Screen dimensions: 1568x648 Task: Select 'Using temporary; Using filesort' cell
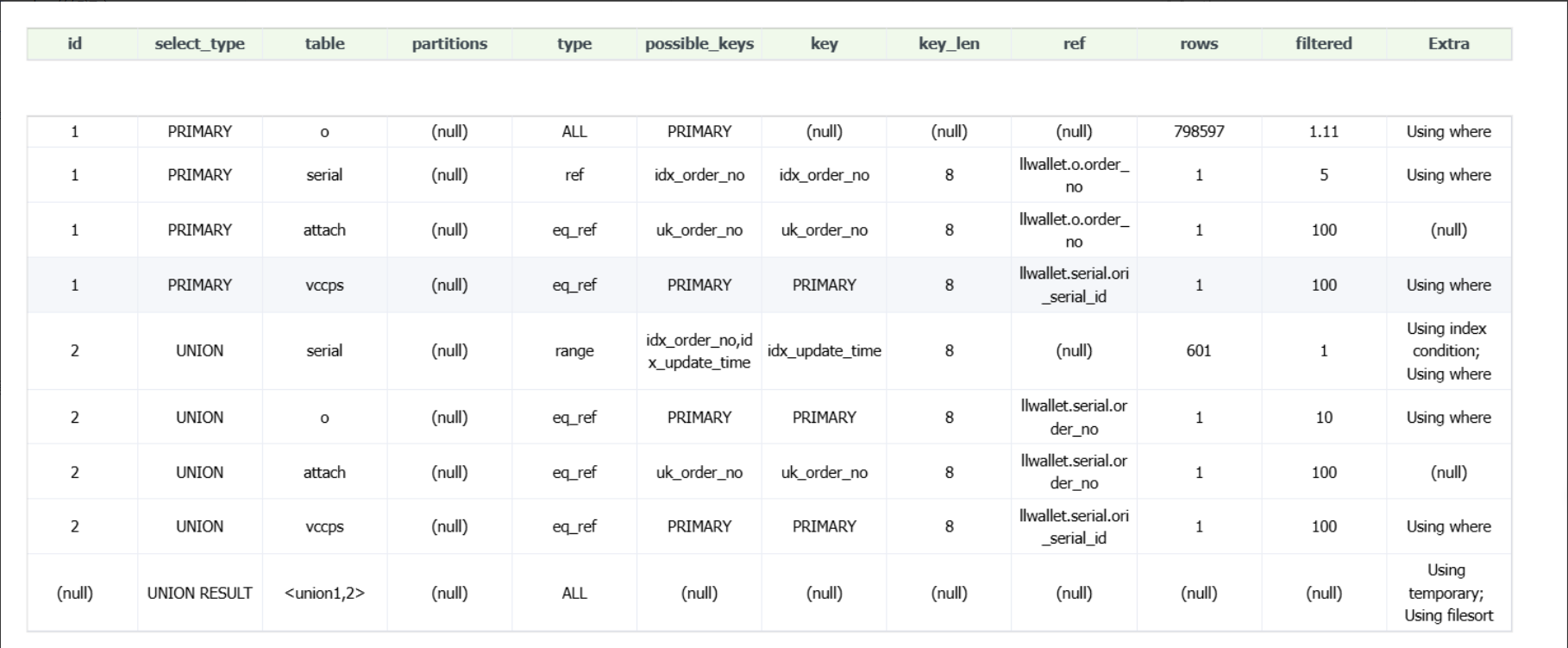coord(1449,594)
